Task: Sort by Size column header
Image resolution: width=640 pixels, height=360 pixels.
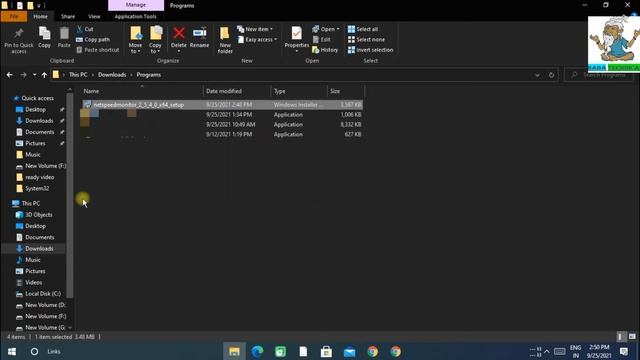Action: [345, 91]
